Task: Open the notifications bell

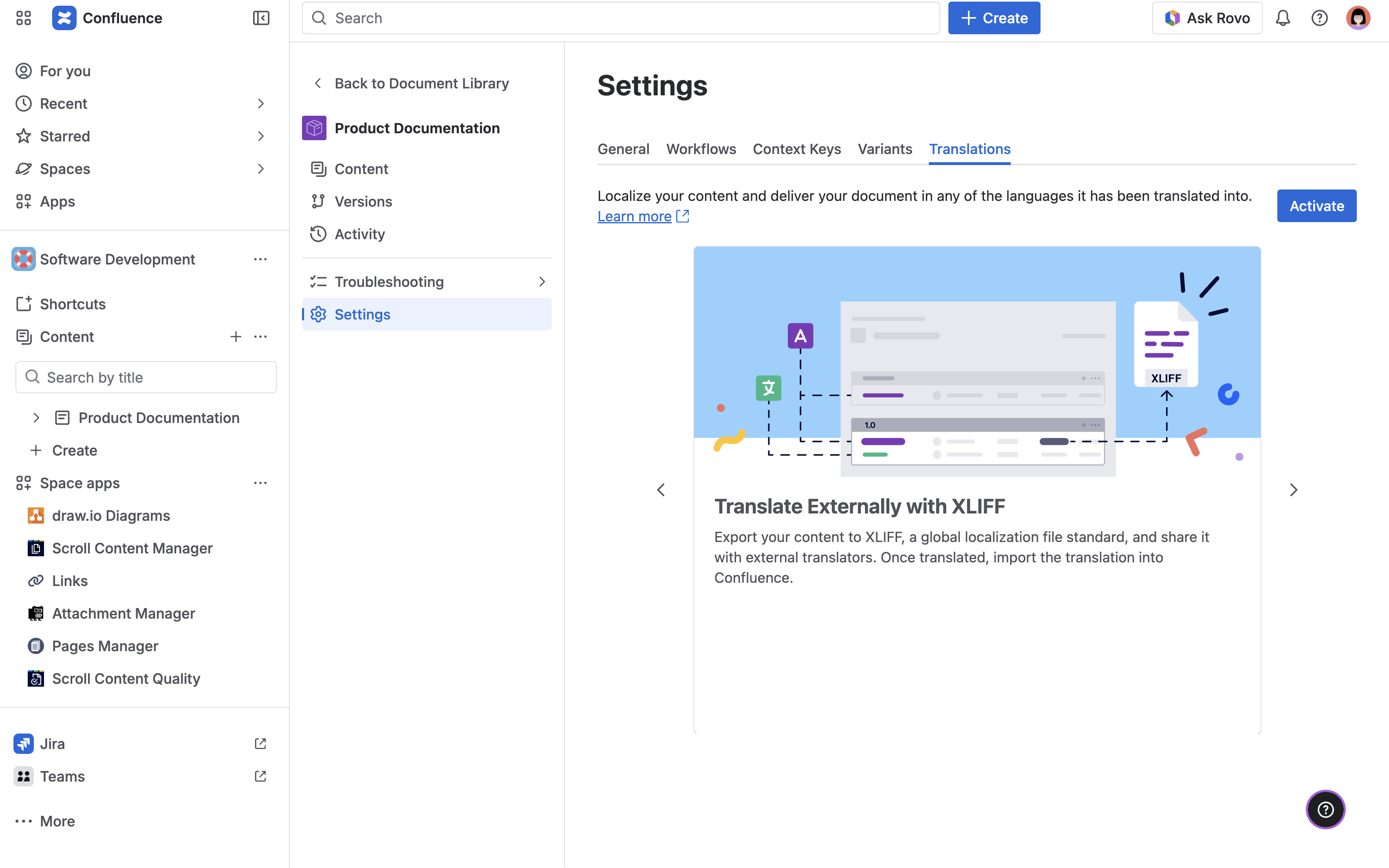Action: 1283,18
